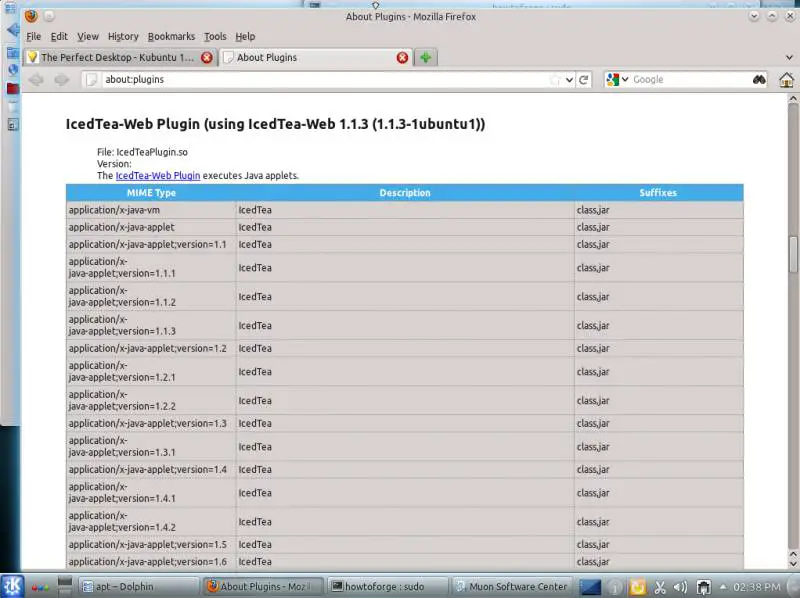Open the clipboard scissors tray icon
Screen dimensions: 800x598
click(x=660, y=588)
